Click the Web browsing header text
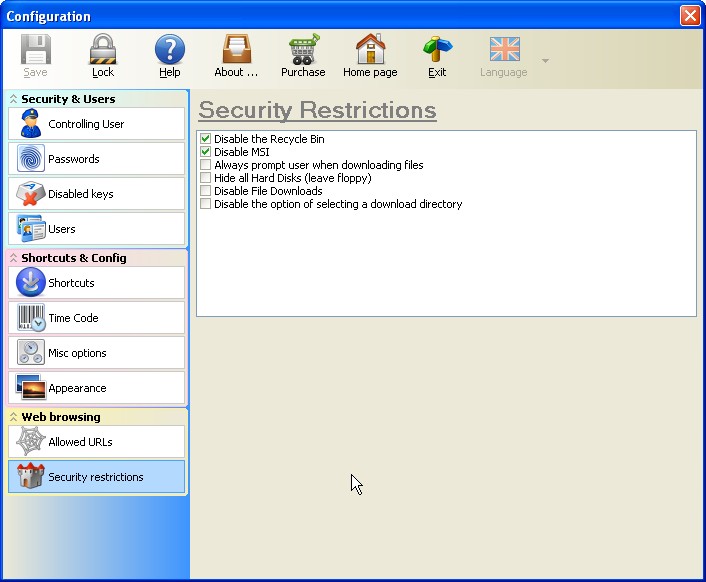 coord(61,417)
